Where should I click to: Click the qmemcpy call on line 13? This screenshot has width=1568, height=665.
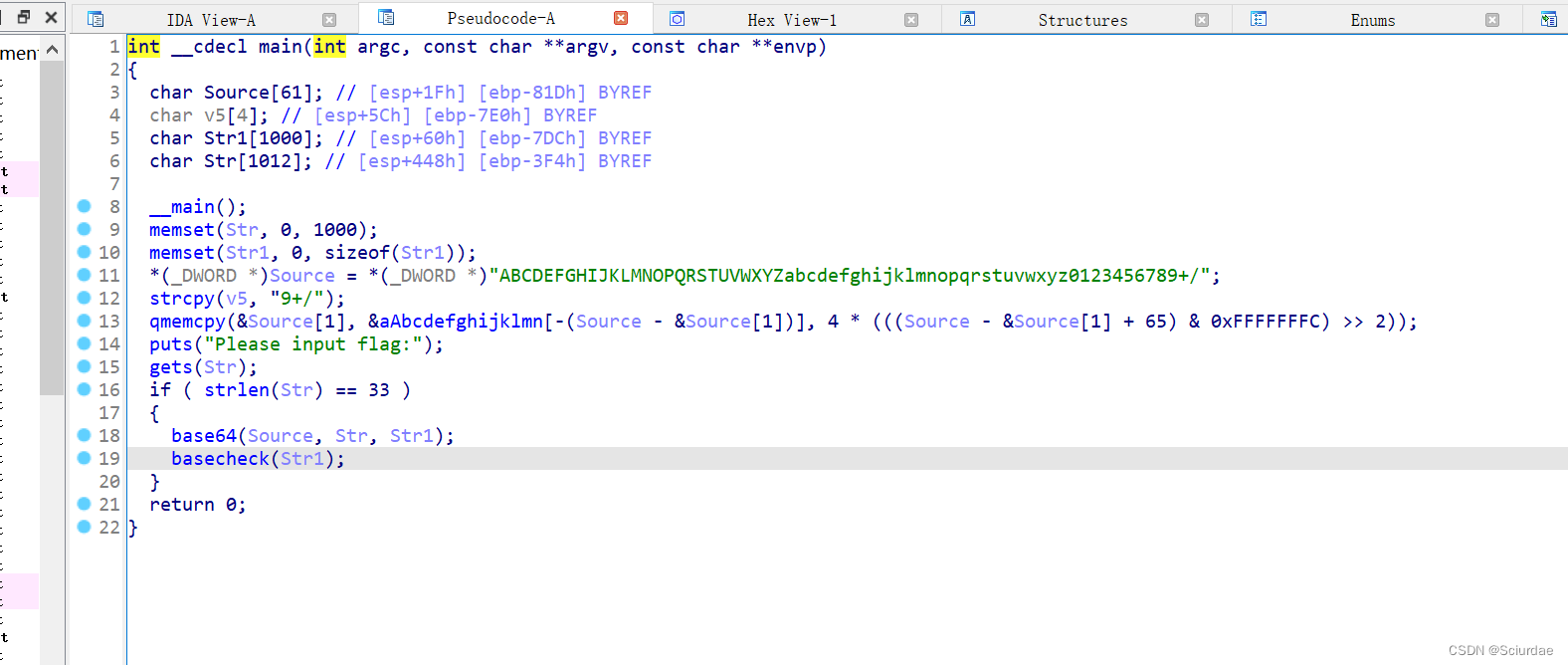coord(187,322)
